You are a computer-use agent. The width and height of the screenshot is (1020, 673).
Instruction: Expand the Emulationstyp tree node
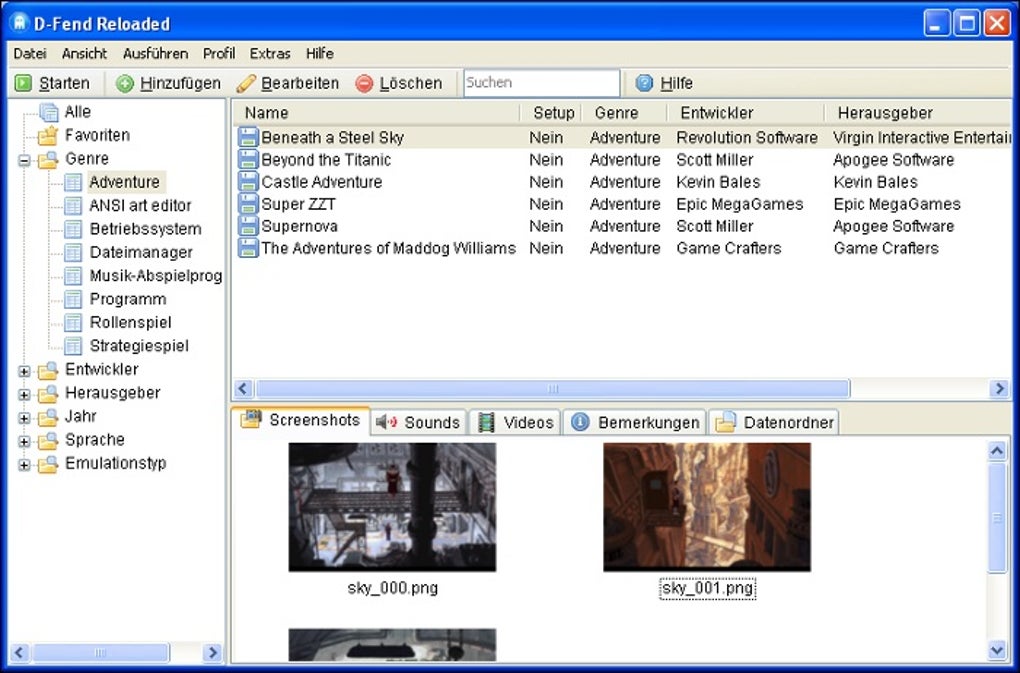coord(24,465)
